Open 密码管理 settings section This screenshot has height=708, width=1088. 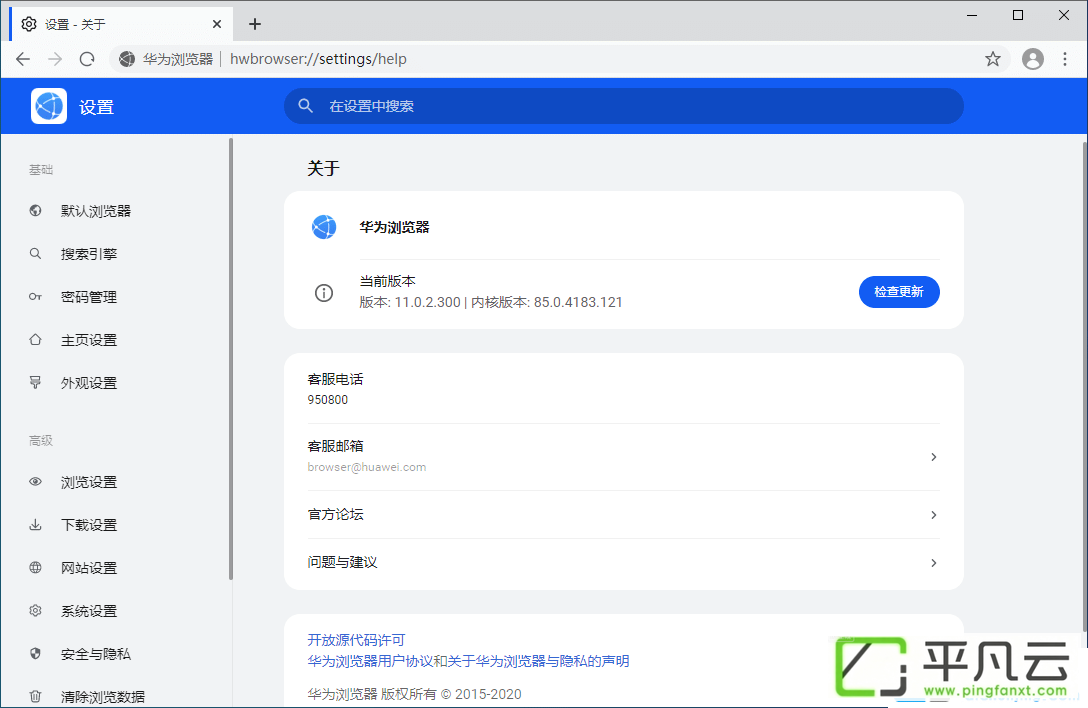pyautogui.click(x=89, y=297)
